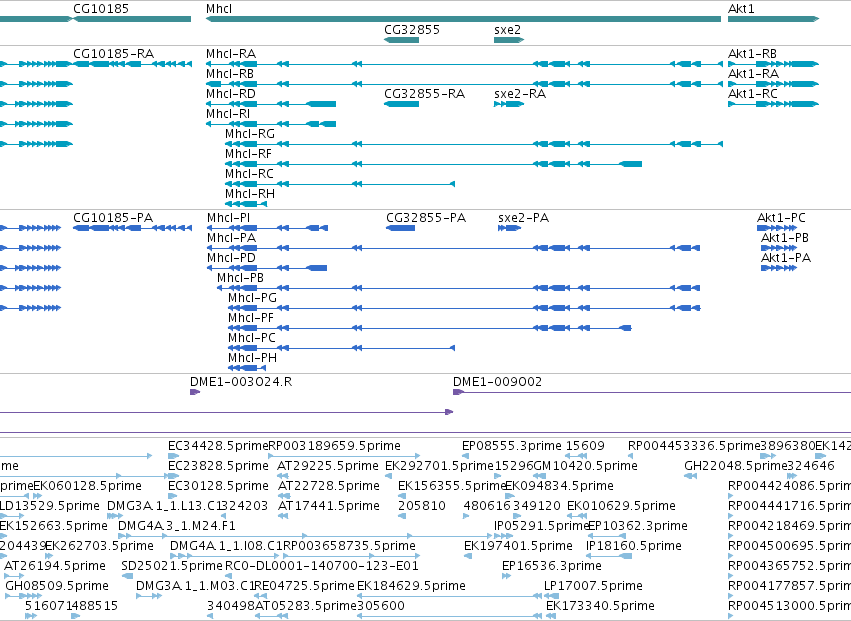Open the EK156355.5prime EST label
The width and height of the screenshot is (851, 621).
pos(452,486)
